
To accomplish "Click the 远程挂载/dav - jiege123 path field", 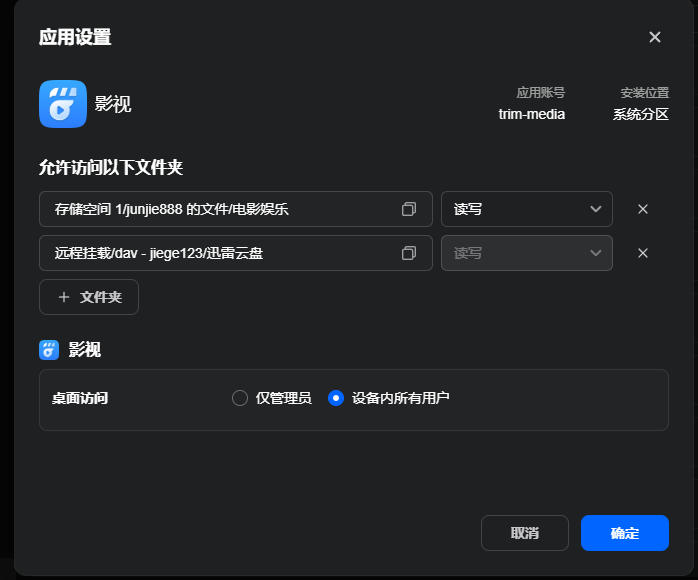I will click(235, 253).
